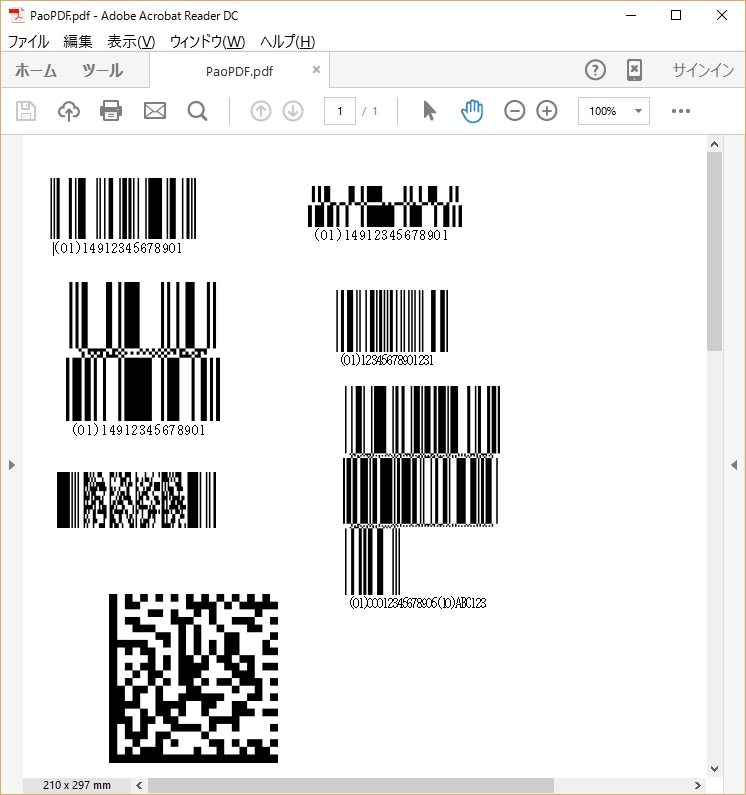The height and width of the screenshot is (795, 746).
Task: Zoom out with minus icon
Action: click(x=514, y=111)
